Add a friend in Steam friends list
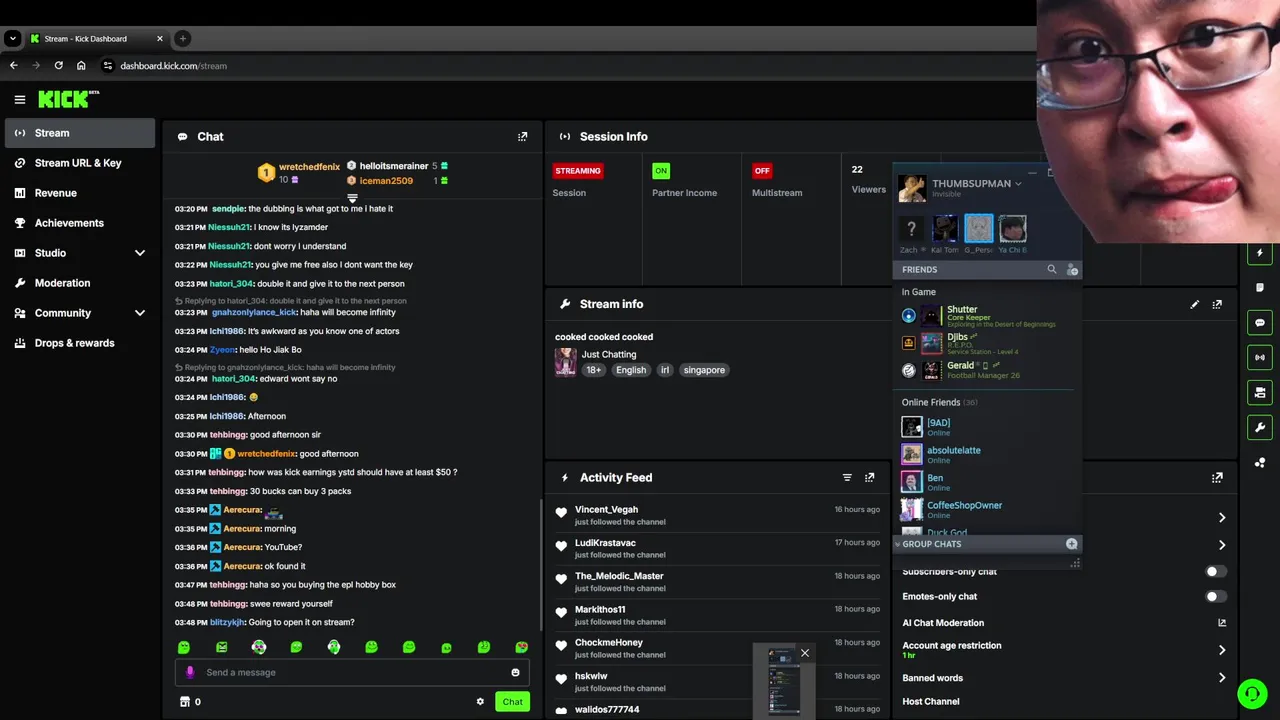Viewport: 1280px width, 720px height. click(1072, 269)
